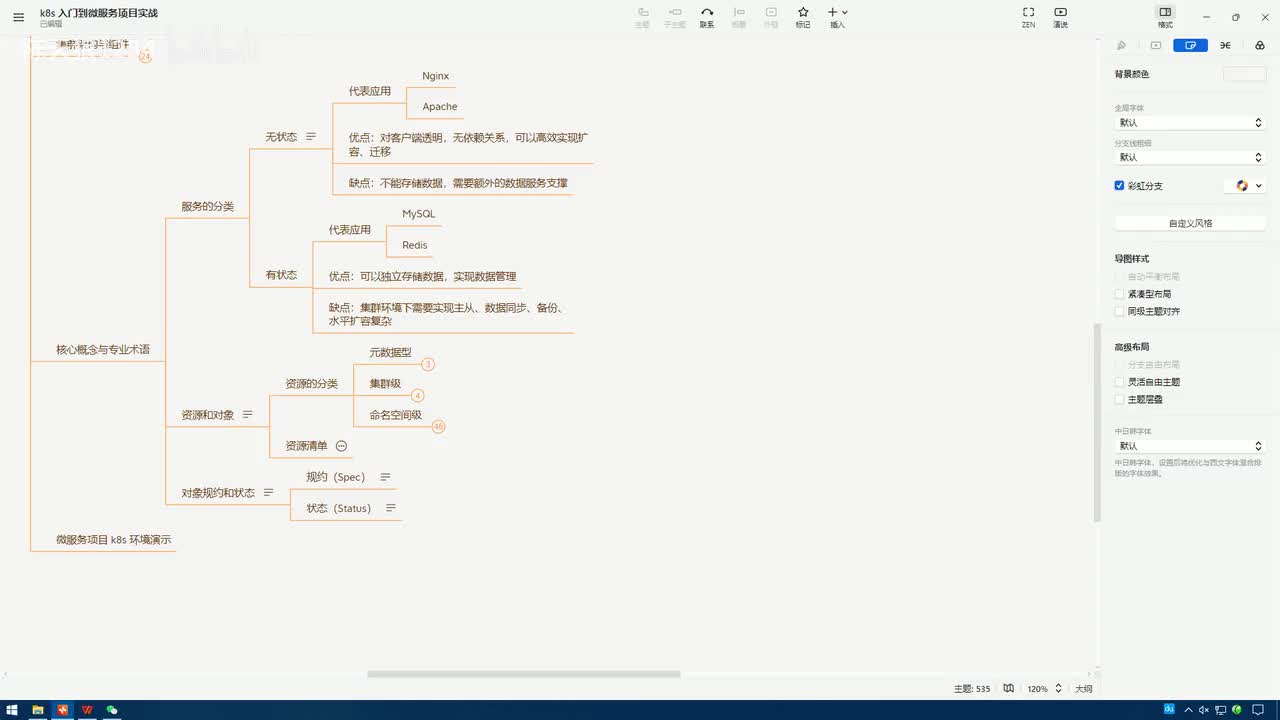Viewport: 1280px width, 720px height.
Task: Select the Apache topic
Action: click(440, 107)
